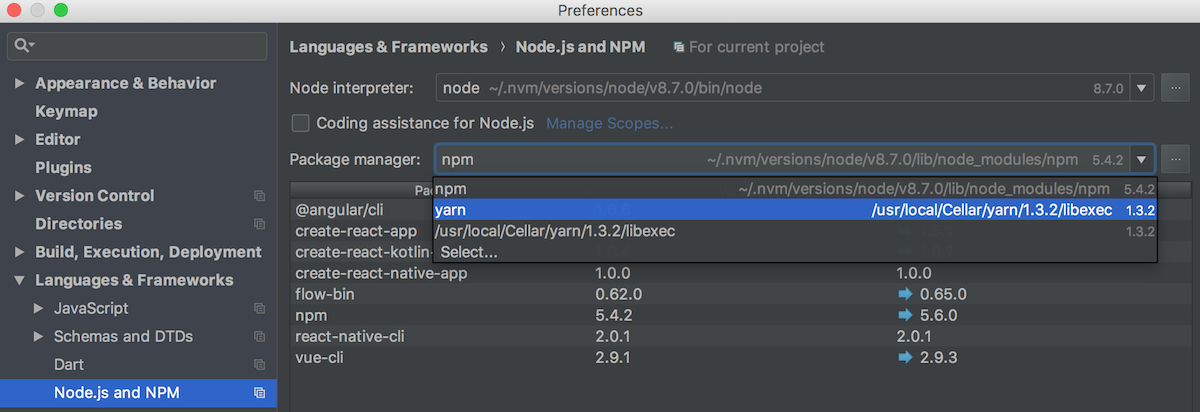This screenshot has height=412, width=1200.
Task: Select npm option in the package manager list
Action: pos(795,188)
